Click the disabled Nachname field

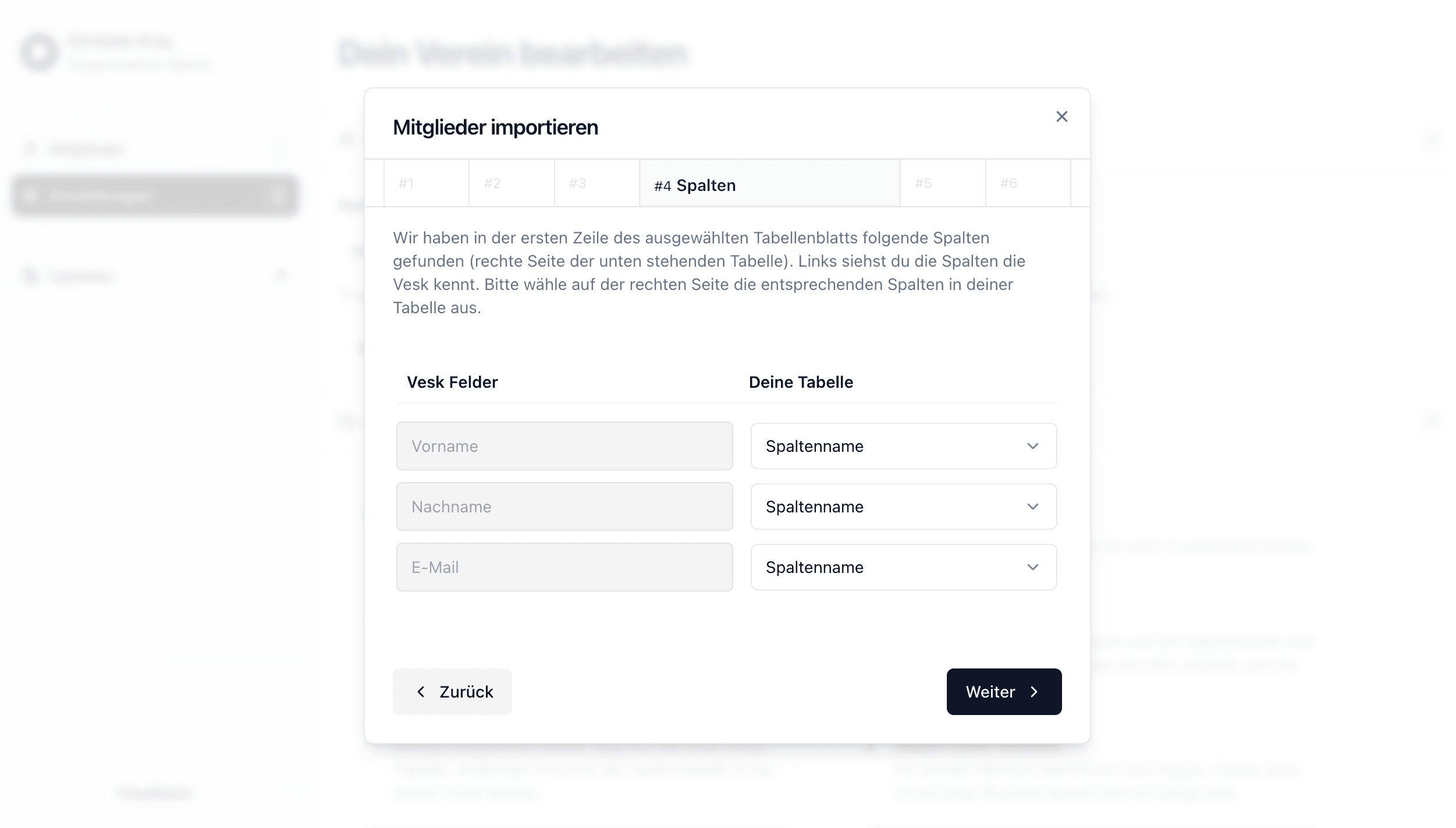564,507
